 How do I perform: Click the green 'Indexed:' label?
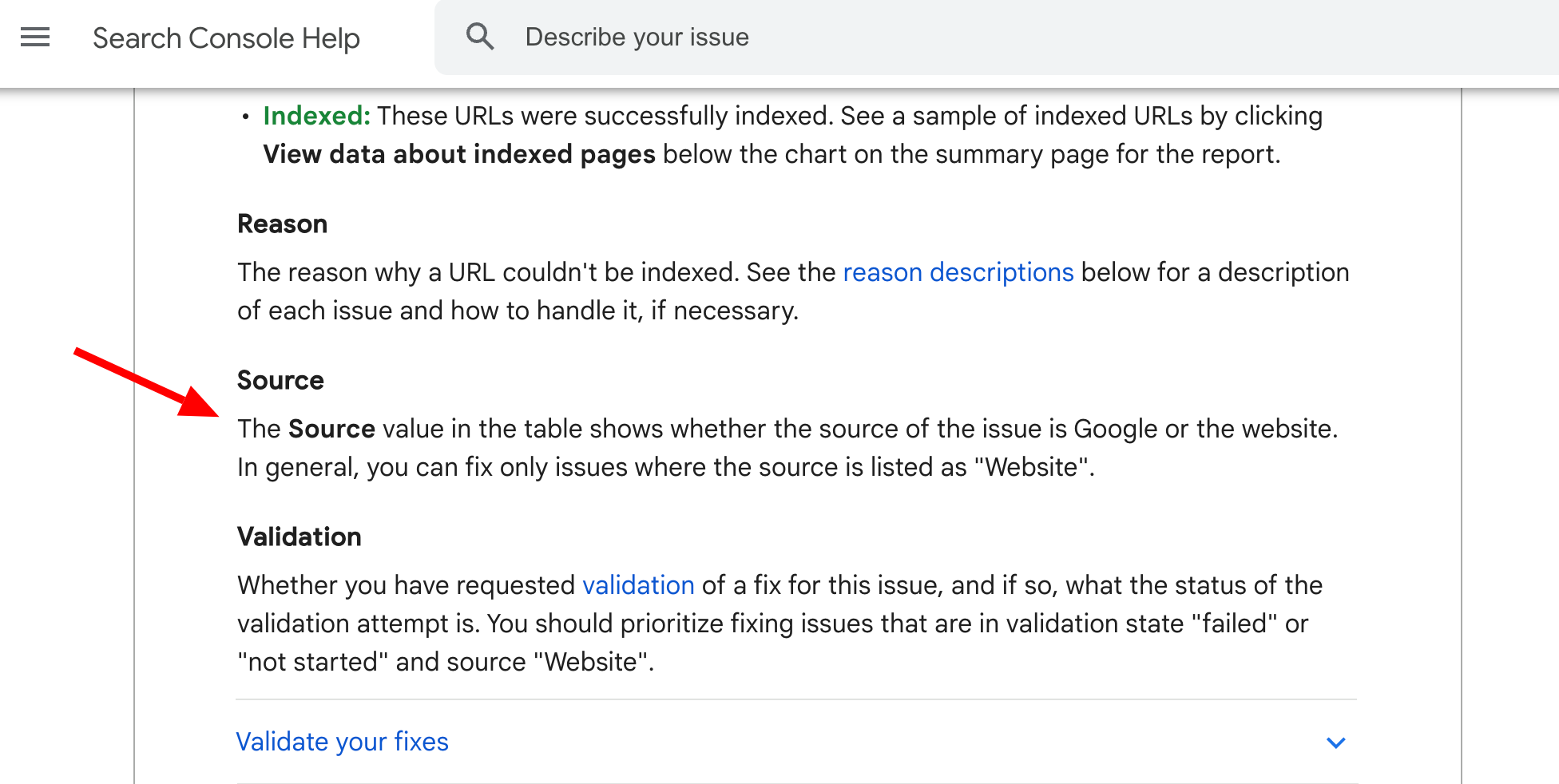tap(316, 116)
